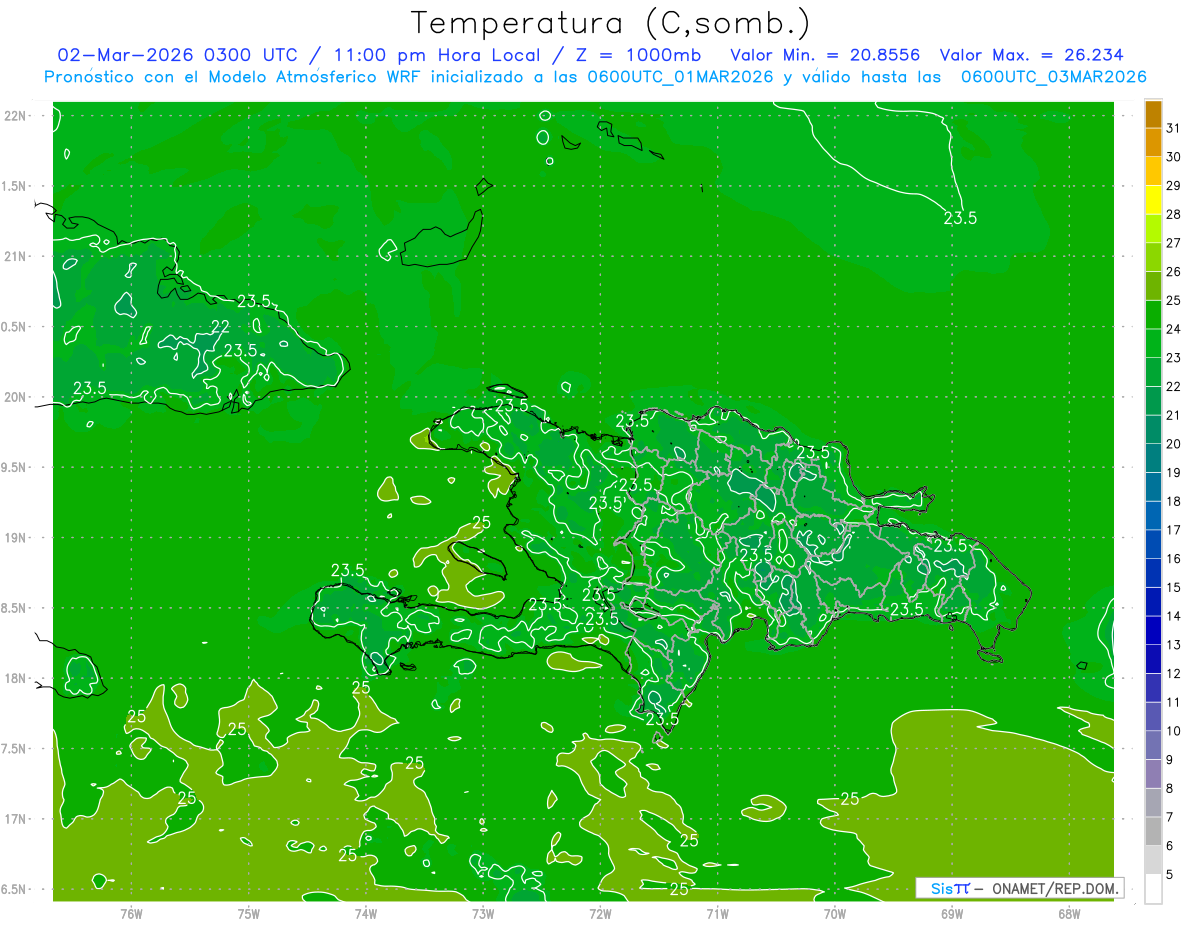This screenshot has width=1200, height=927.
Task: Click the 68W longitude axis label
Action: [1069, 914]
